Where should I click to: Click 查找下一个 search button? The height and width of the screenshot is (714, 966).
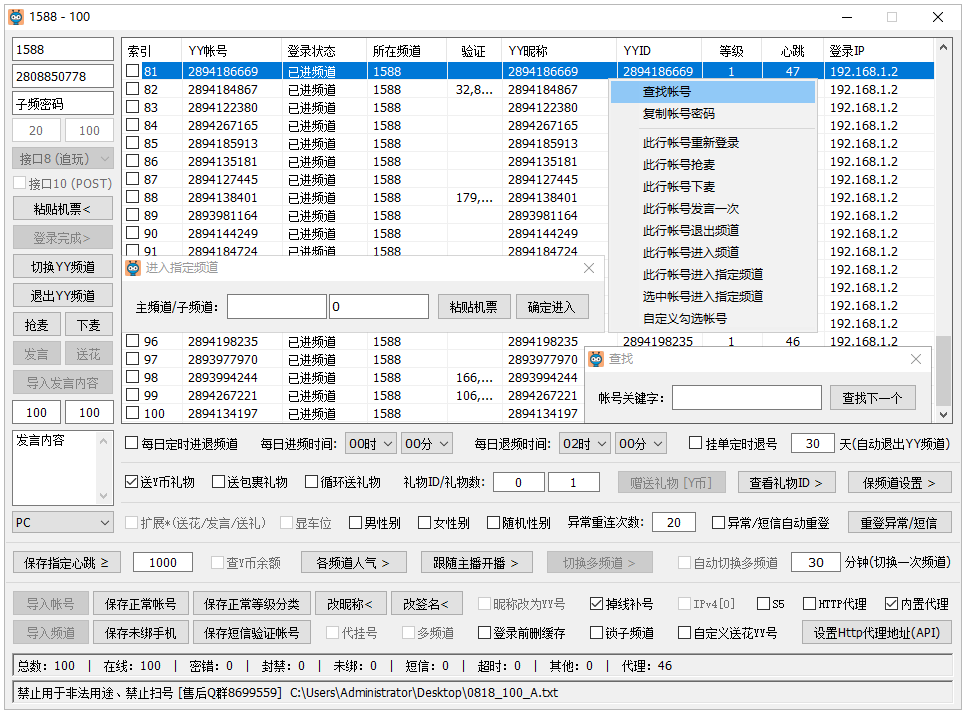[x=872, y=398]
